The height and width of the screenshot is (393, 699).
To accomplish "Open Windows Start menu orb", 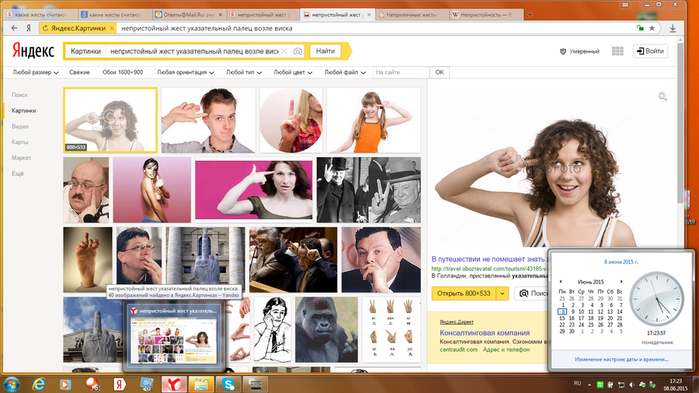I will [12, 384].
